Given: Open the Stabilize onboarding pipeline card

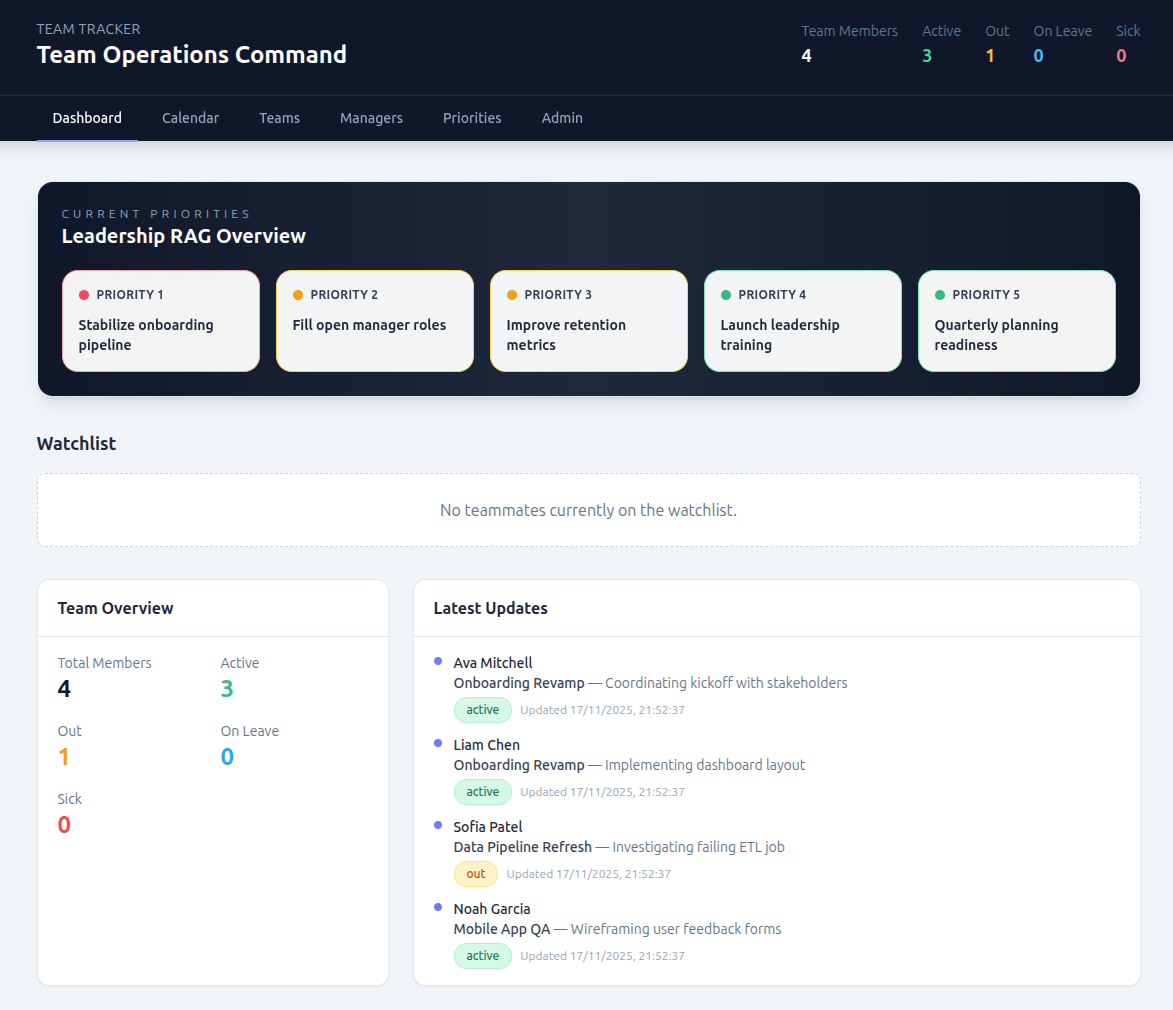Looking at the screenshot, I should coord(161,321).
